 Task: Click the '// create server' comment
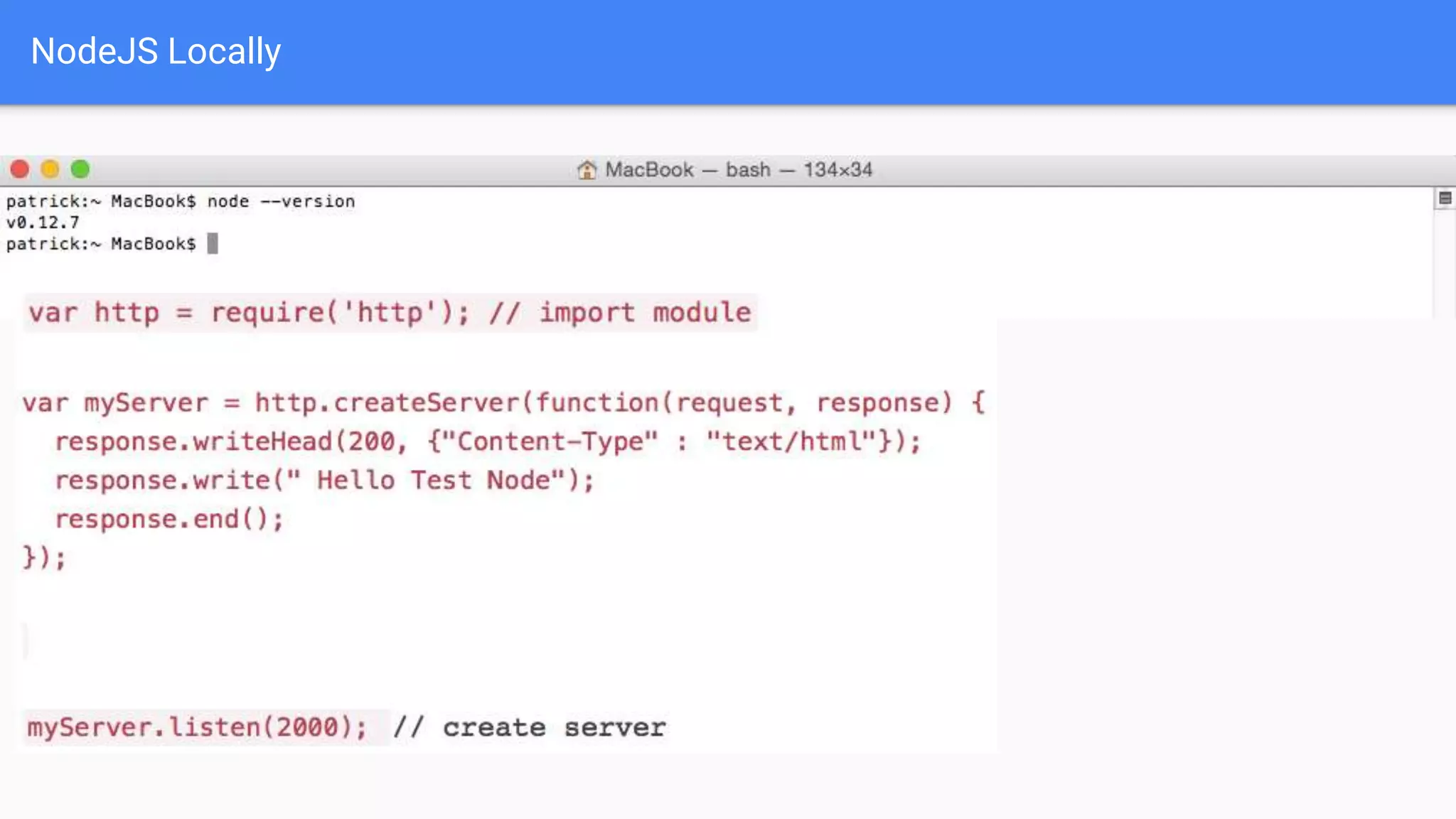530,727
